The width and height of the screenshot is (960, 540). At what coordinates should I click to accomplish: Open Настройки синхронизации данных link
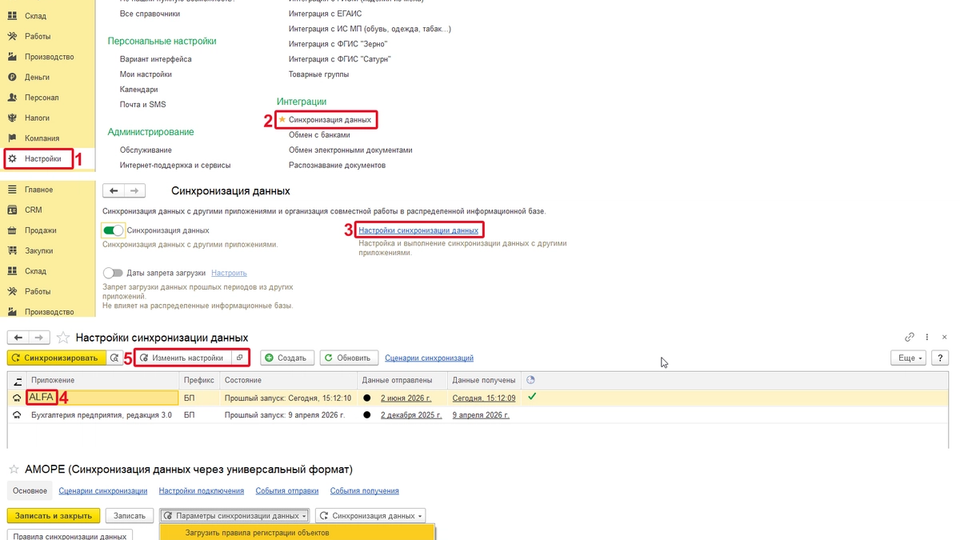click(418, 230)
